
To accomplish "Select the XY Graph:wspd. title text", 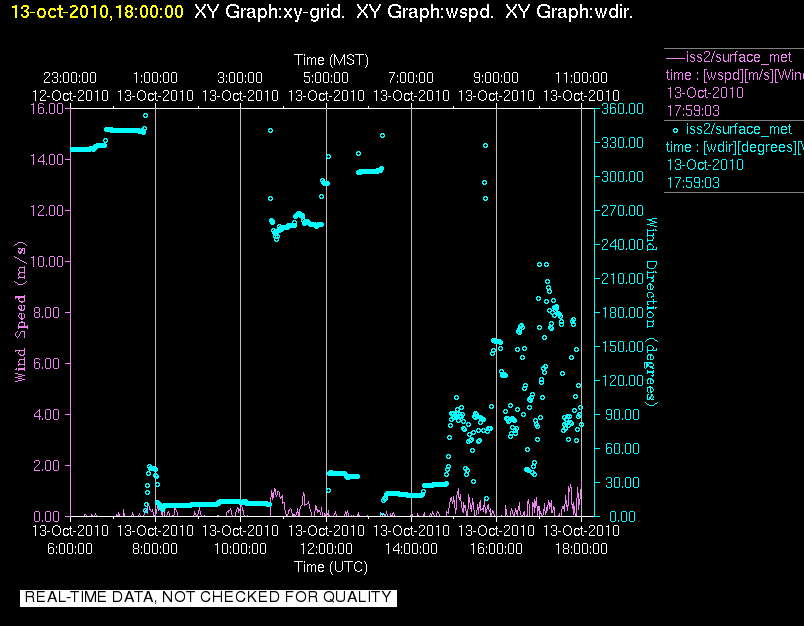I will click(425, 12).
